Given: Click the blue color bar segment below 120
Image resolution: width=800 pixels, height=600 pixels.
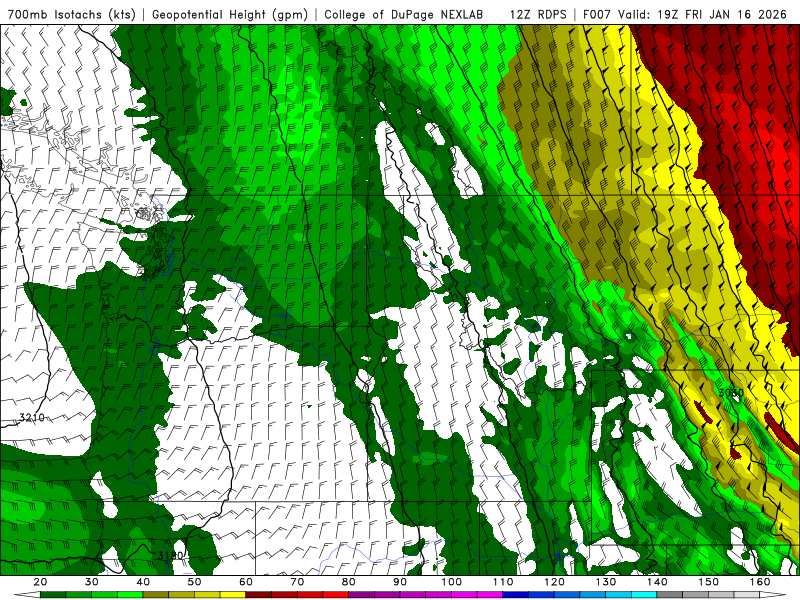Looking at the screenshot, I should click(541, 595).
